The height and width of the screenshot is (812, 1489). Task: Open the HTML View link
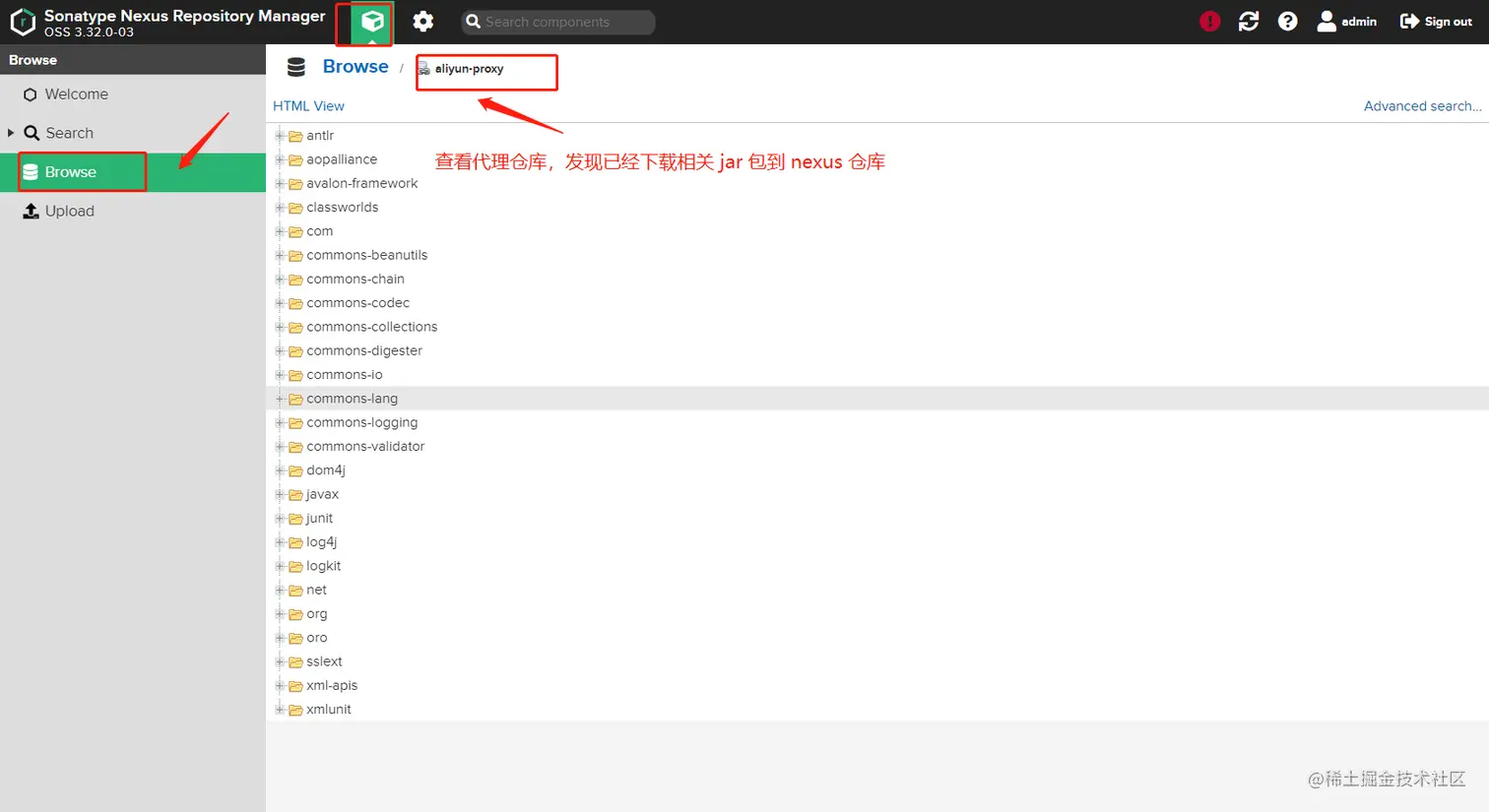[308, 105]
